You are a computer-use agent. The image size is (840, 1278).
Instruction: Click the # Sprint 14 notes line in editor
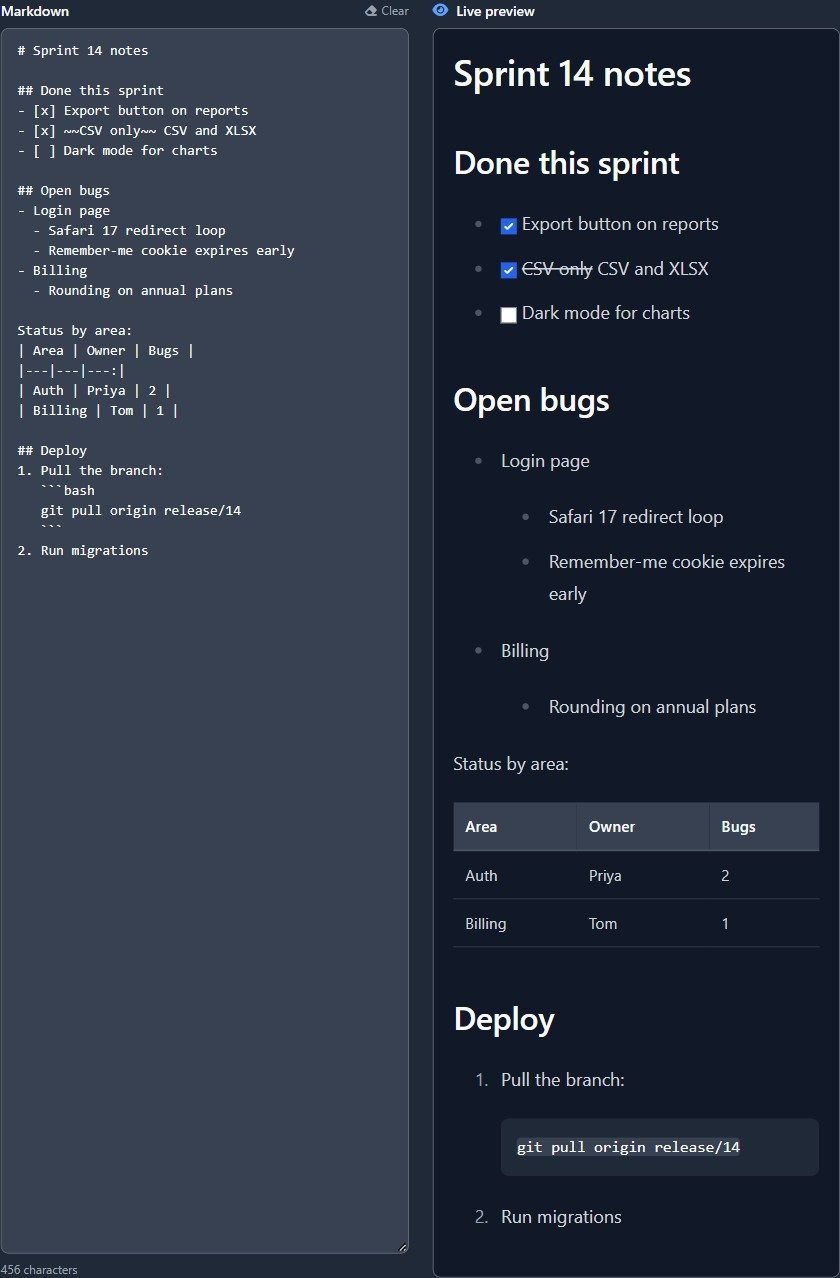83,50
